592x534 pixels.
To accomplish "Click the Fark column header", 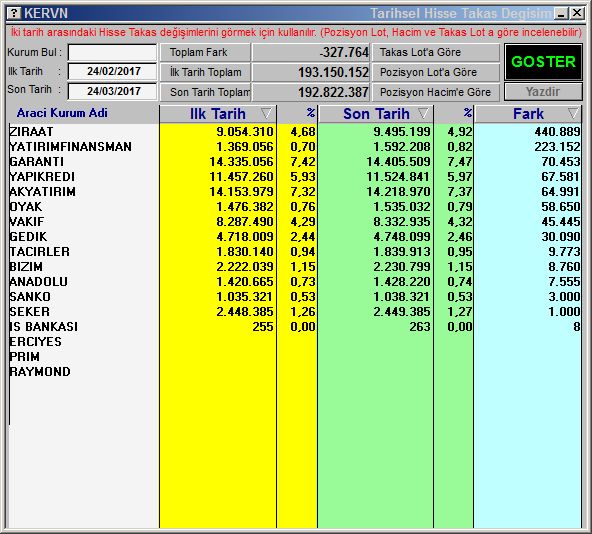I will [528, 114].
